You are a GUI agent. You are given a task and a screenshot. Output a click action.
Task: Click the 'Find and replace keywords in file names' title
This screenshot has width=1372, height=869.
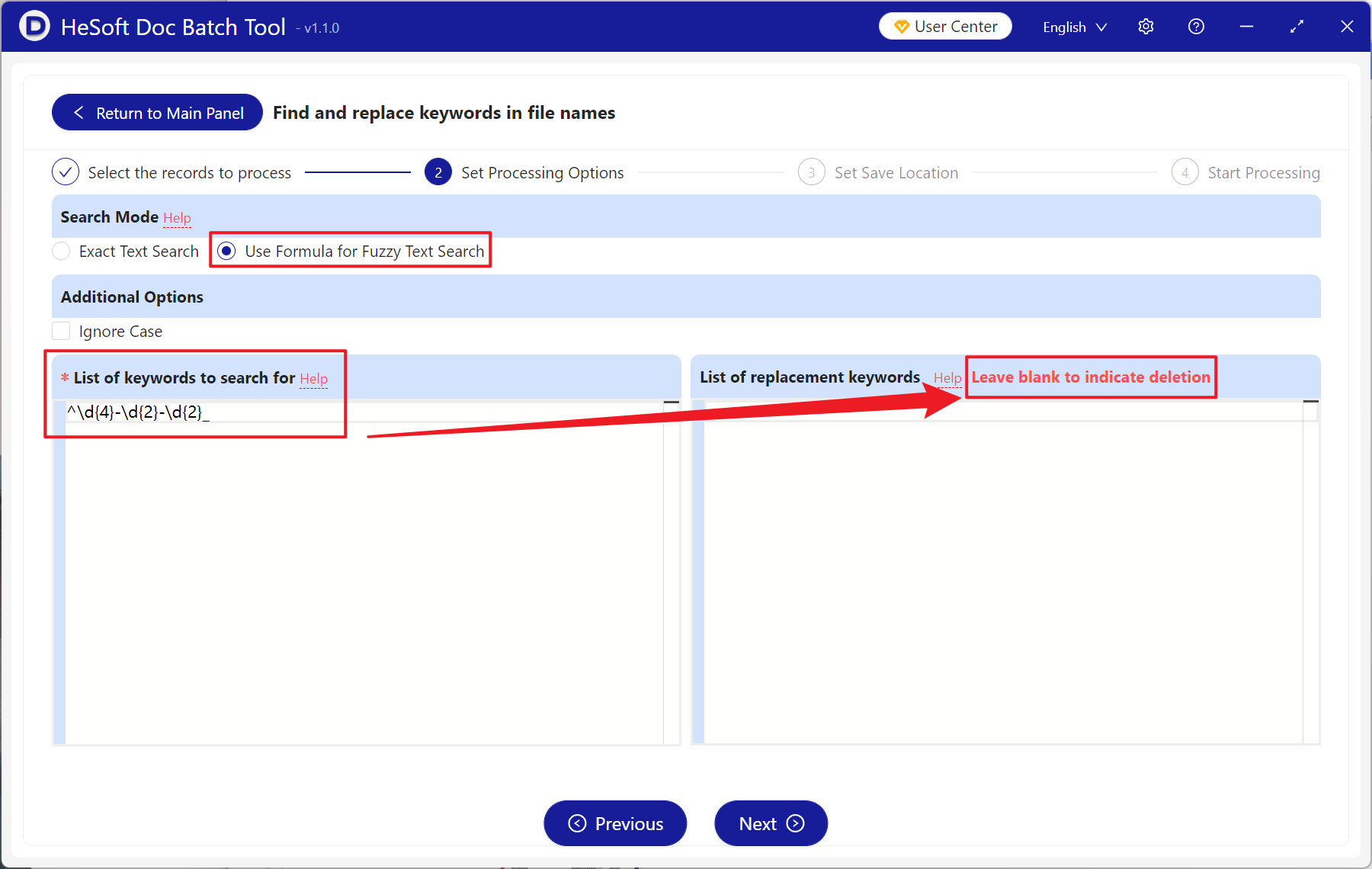pos(444,113)
